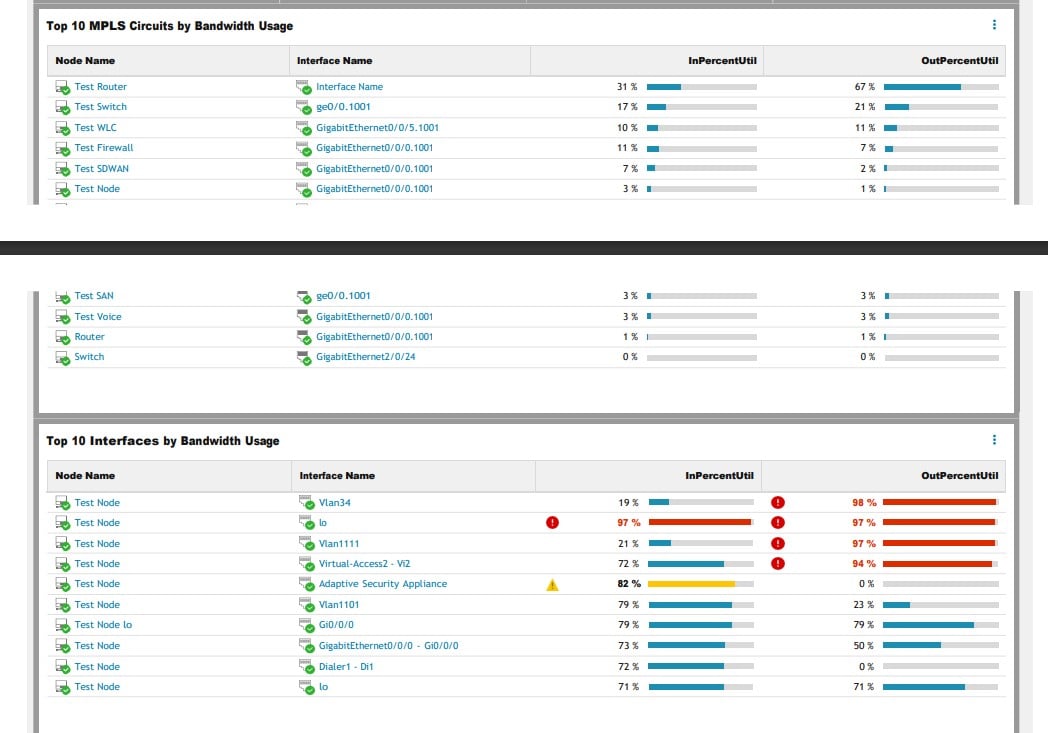The height and width of the screenshot is (733, 1048).
Task: Click 67 % OutPercentUtil bar for Test Router
Action: 941,87
